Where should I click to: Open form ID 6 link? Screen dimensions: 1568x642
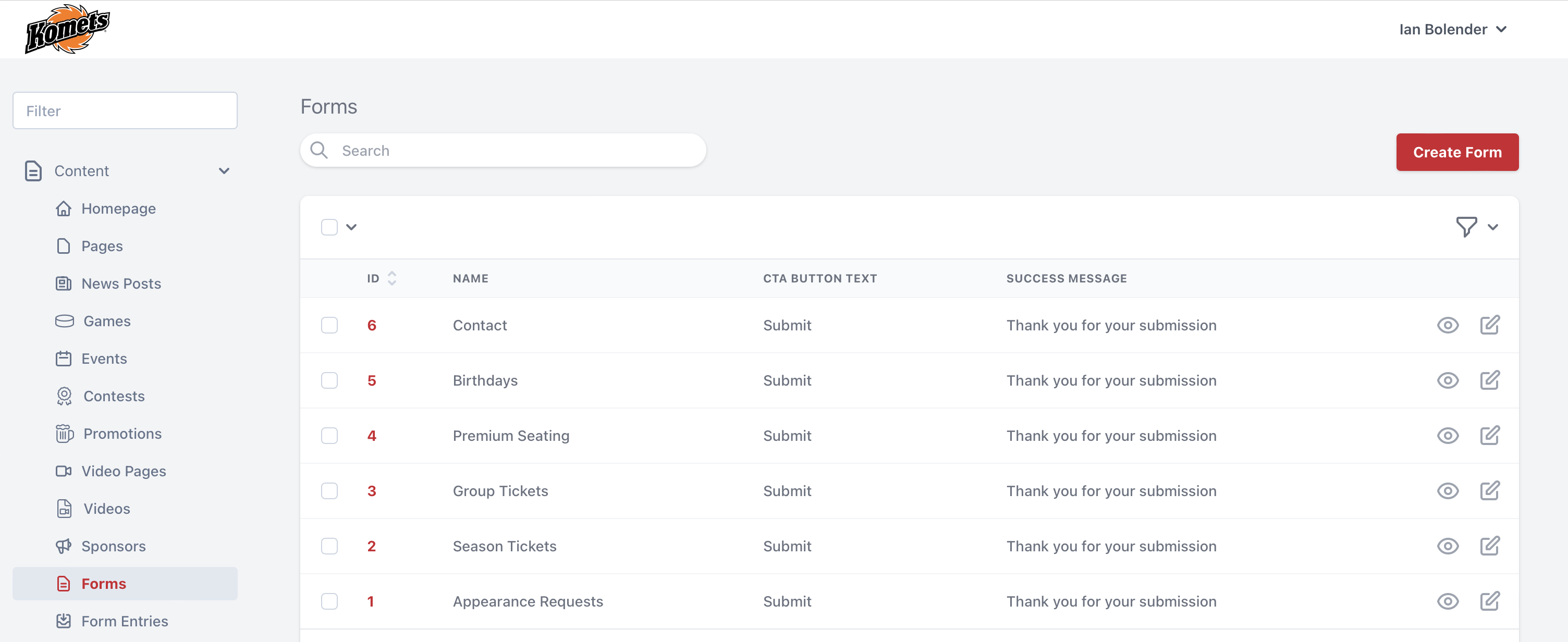tap(372, 325)
